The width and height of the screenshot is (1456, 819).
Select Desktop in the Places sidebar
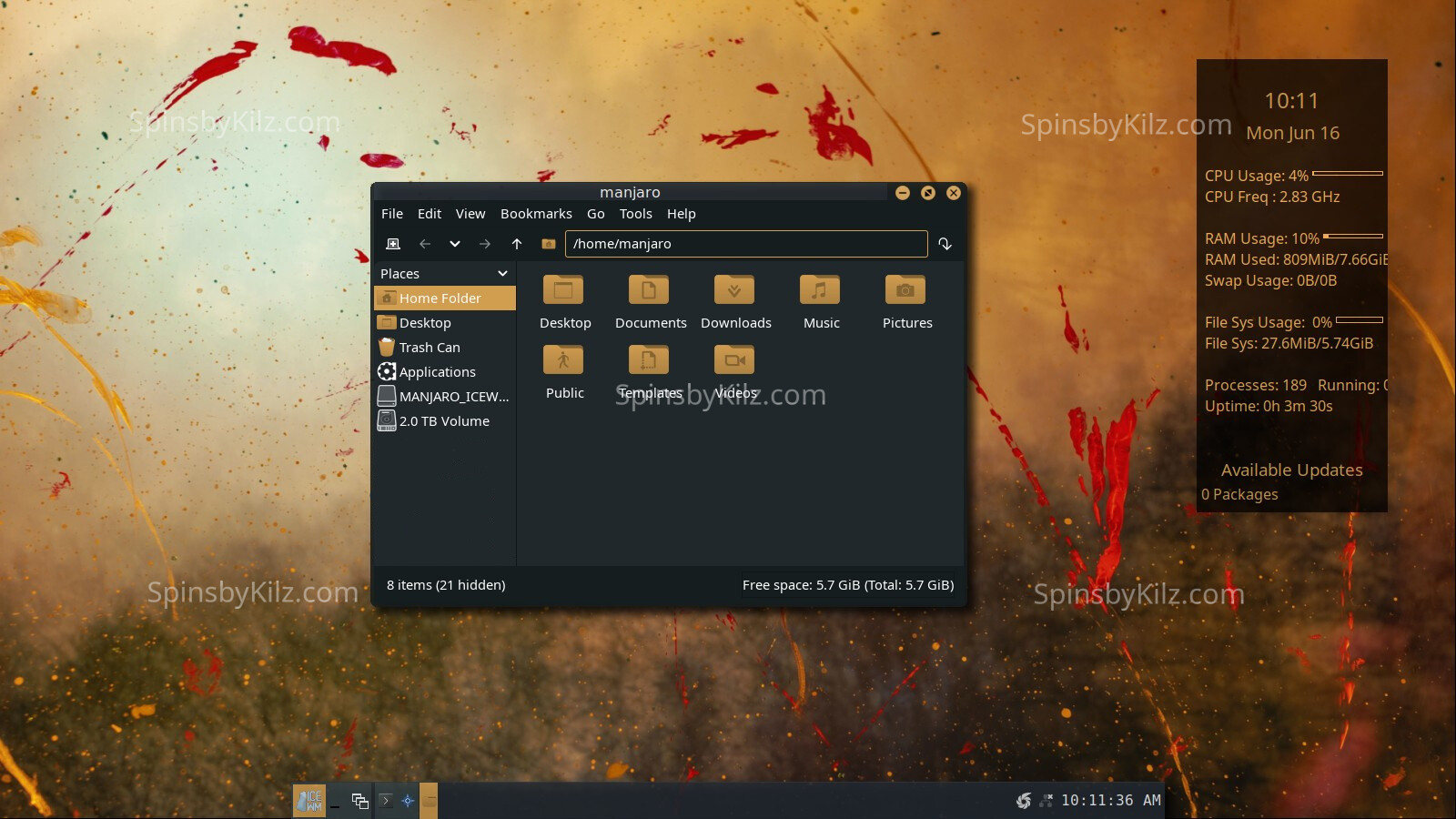[445, 323]
